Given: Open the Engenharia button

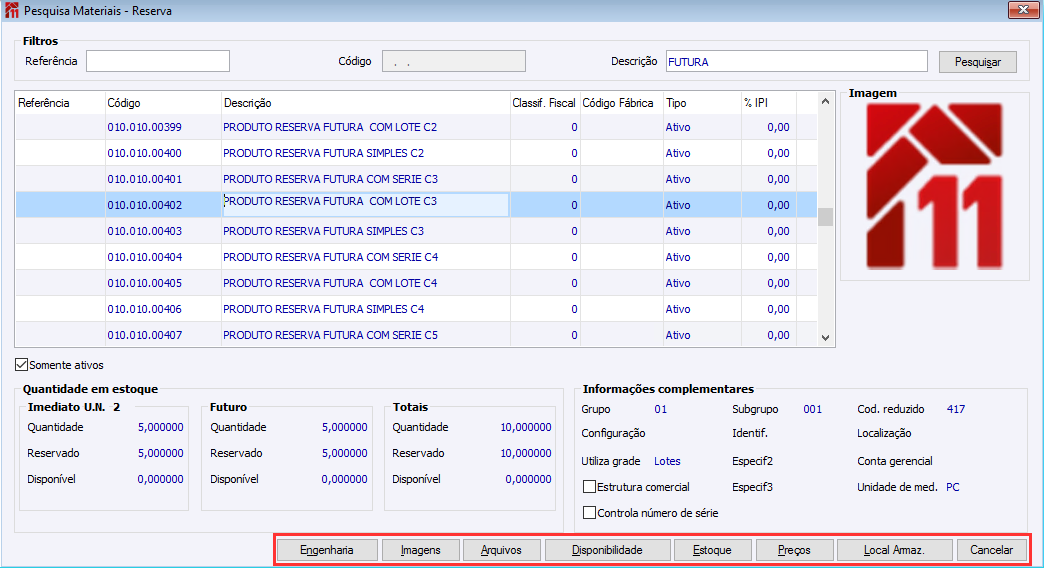Looking at the screenshot, I should point(327,550).
